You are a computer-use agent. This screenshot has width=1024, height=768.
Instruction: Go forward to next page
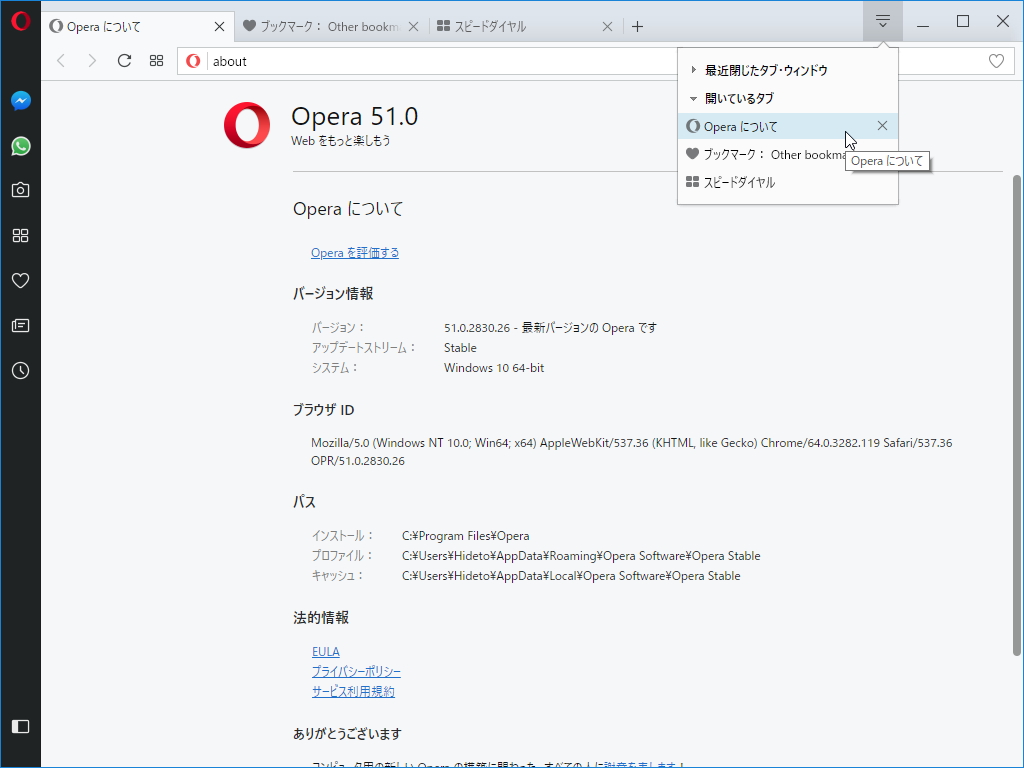coord(92,61)
